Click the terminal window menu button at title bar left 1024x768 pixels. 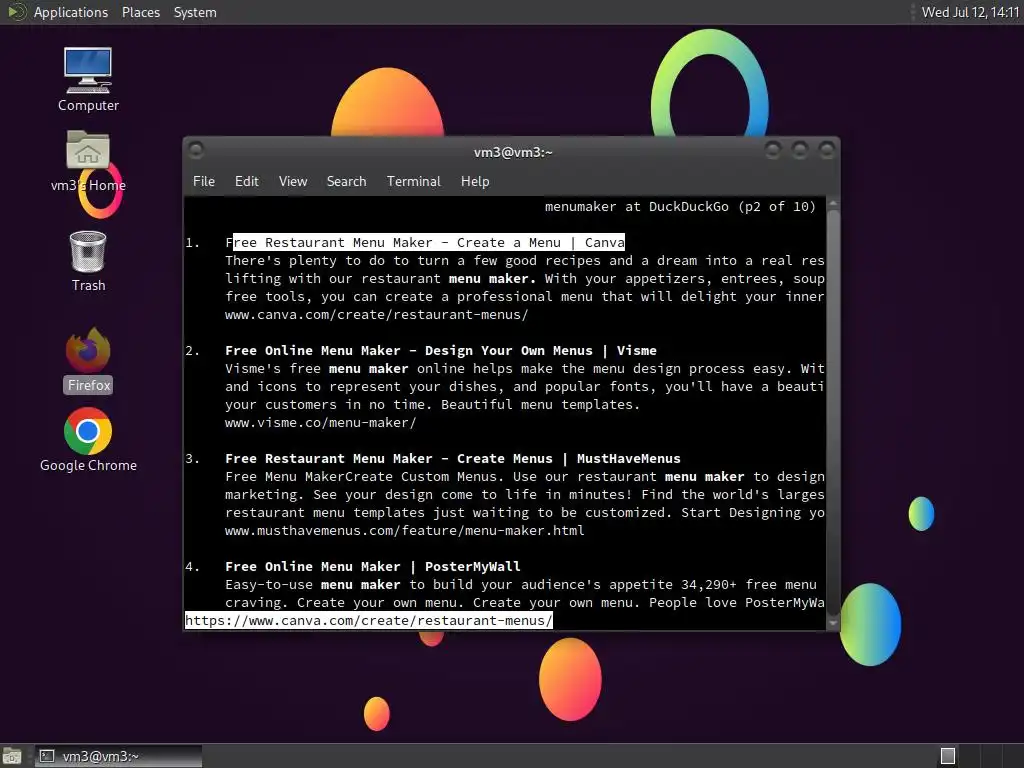[196, 151]
